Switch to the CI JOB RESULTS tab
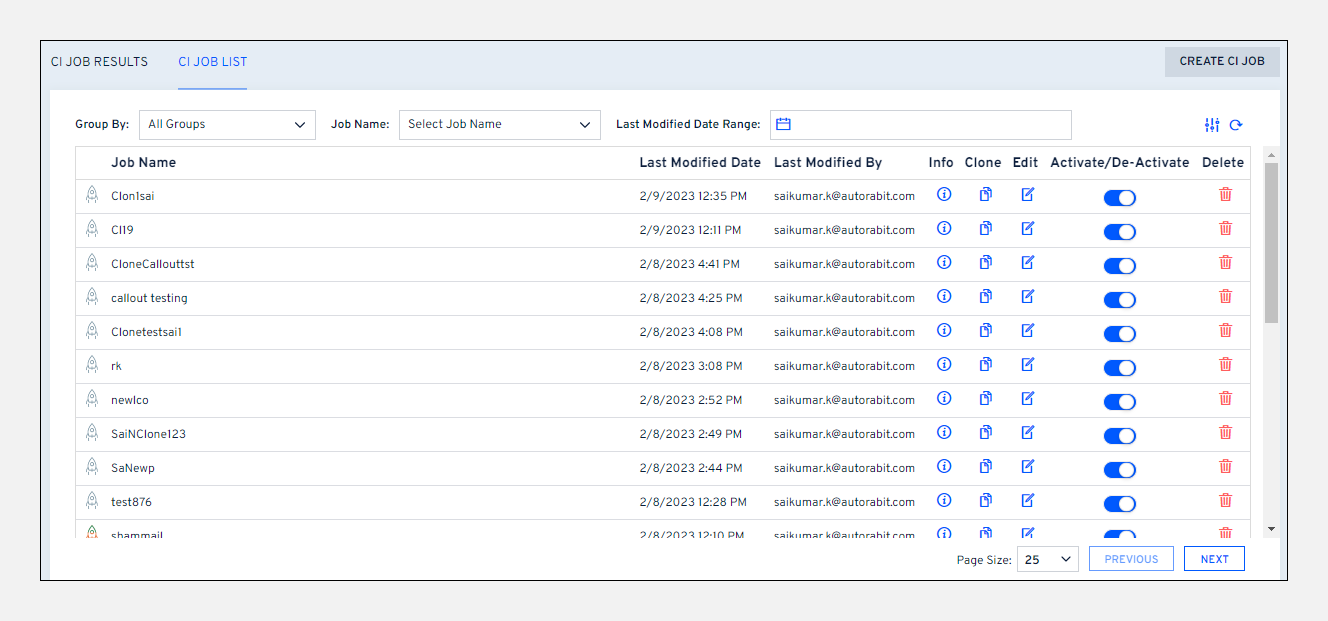The height and width of the screenshot is (621, 1328). click(x=99, y=61)
